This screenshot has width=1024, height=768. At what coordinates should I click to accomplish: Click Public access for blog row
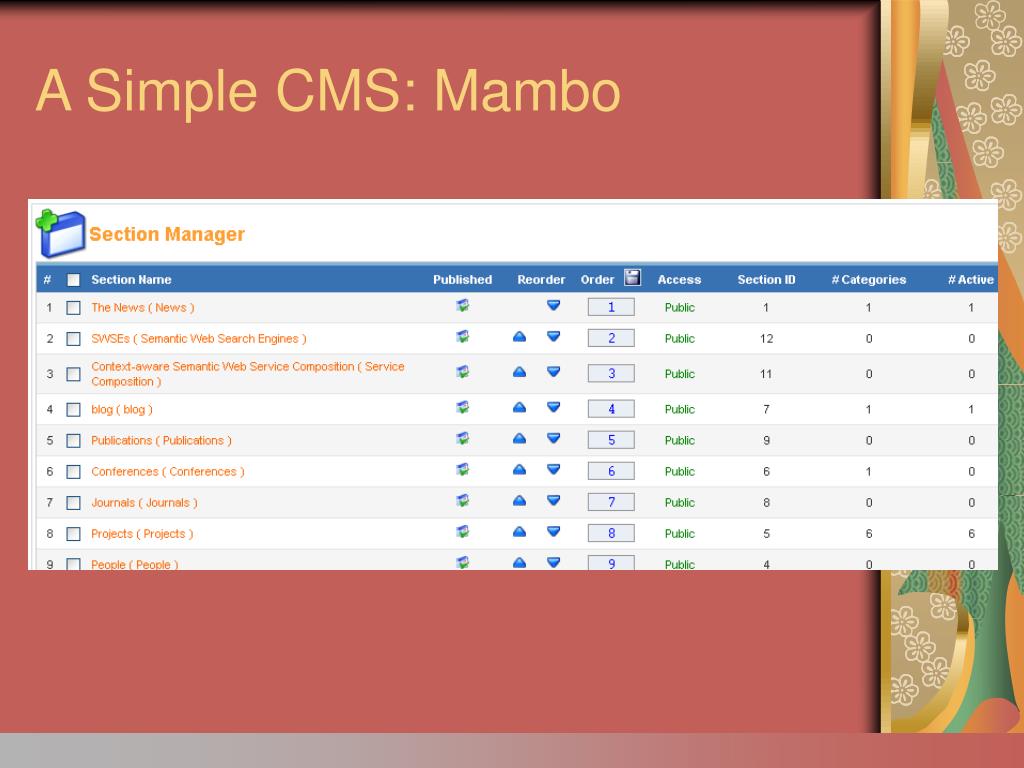[680, 409]
